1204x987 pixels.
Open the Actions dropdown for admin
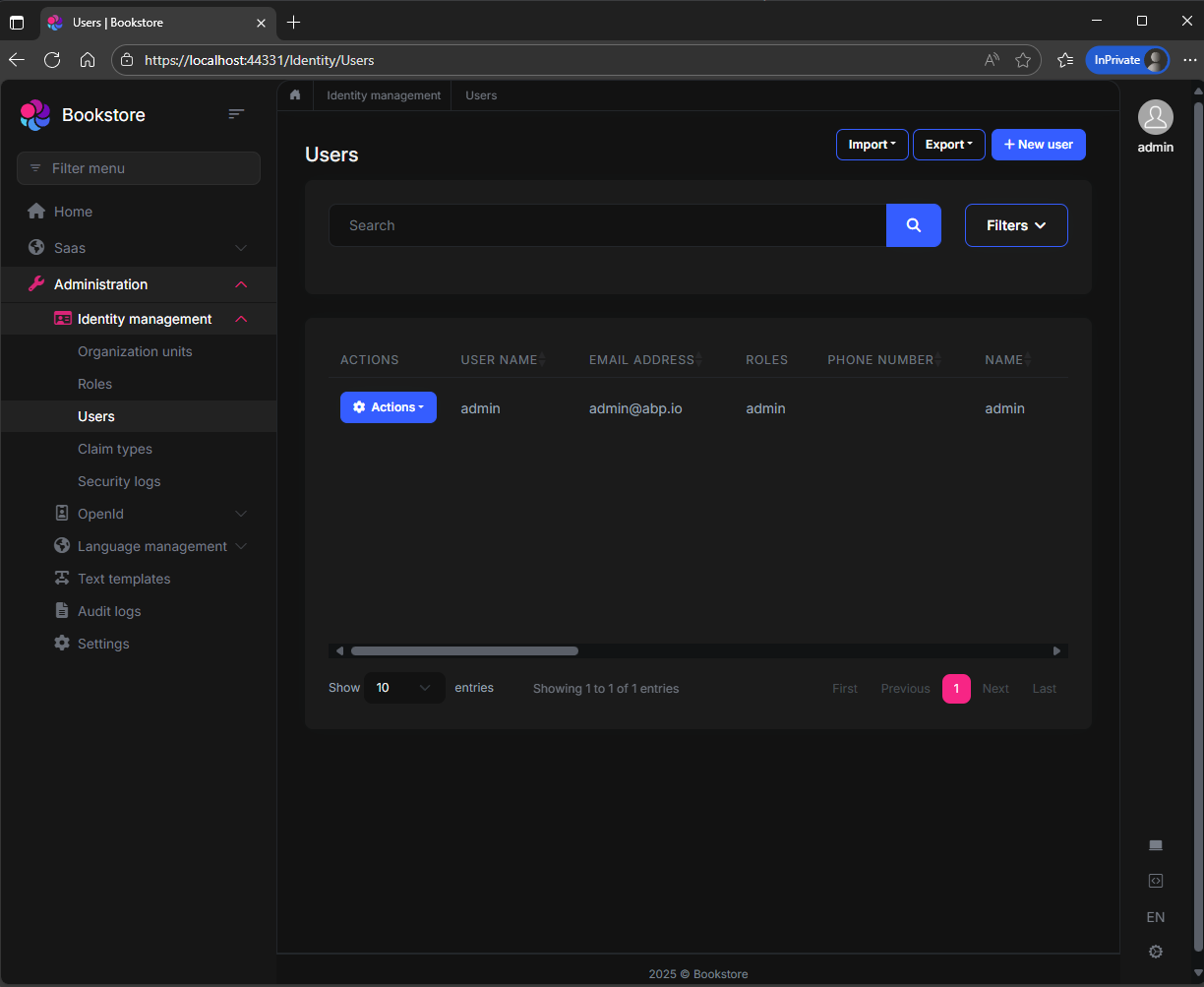[x=389, y=407]
